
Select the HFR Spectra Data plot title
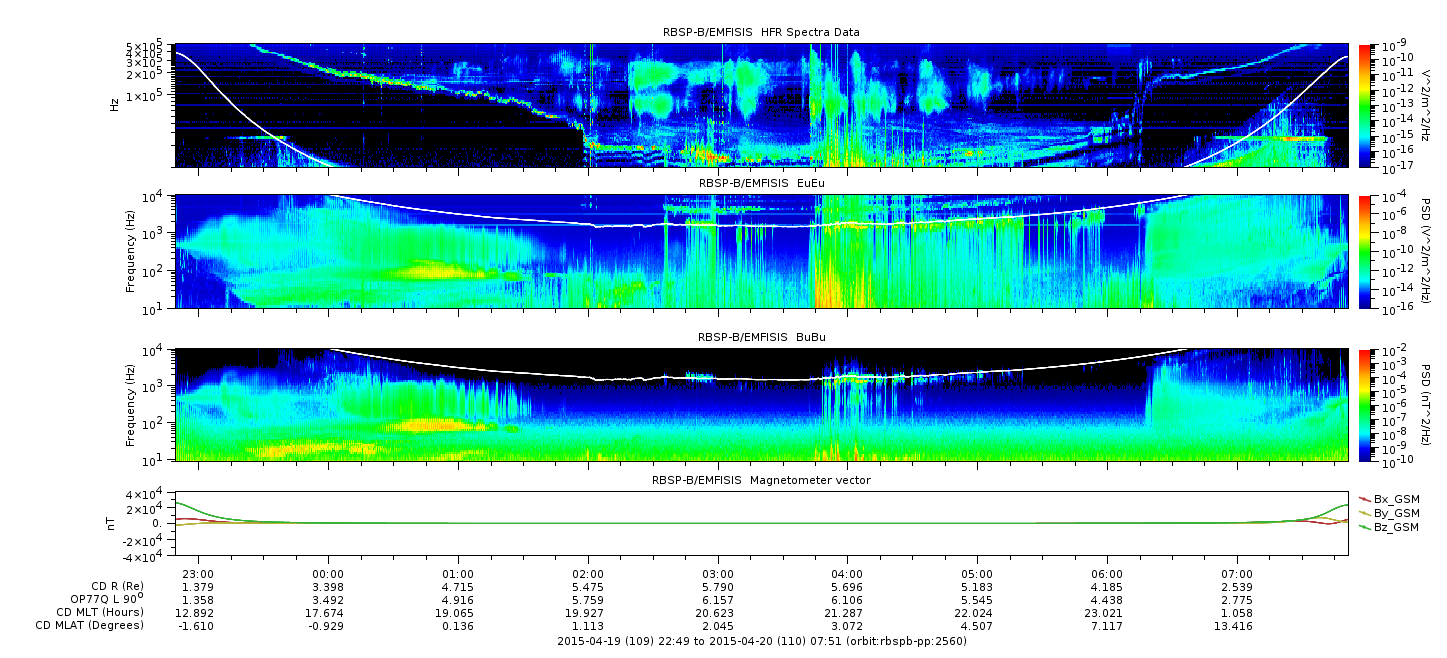coord(761,32)
